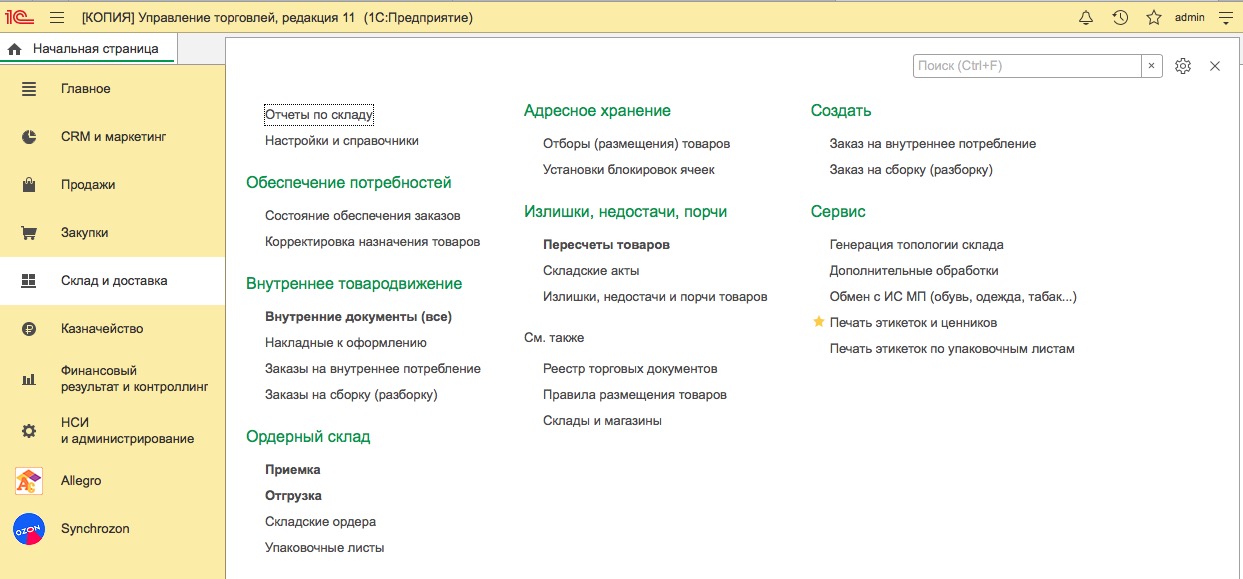Open Приемка in Ордерный склад
This screenshot has width=1243, height=579.
click(293, 470)
